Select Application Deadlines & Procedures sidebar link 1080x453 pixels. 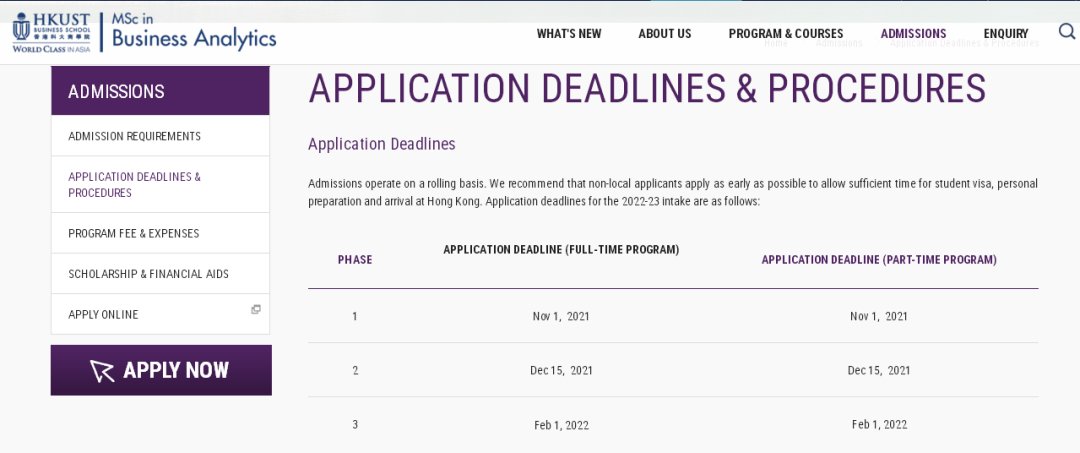[x=135, y=185]
